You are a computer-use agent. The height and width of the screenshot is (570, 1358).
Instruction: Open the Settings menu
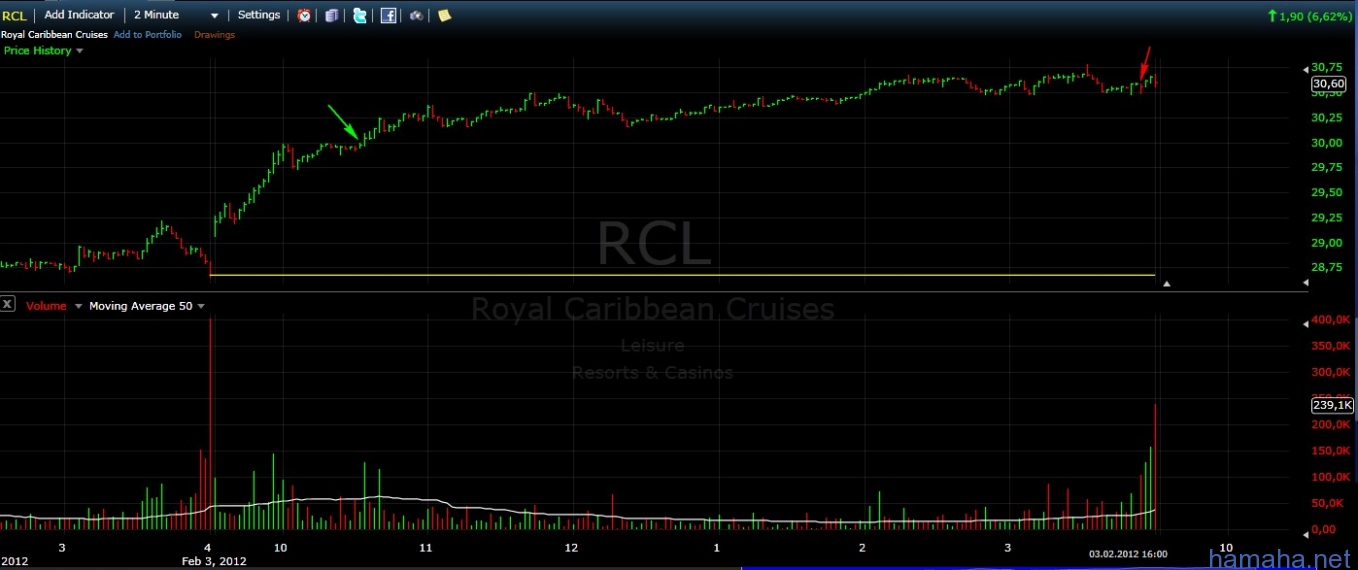[259, 15]
